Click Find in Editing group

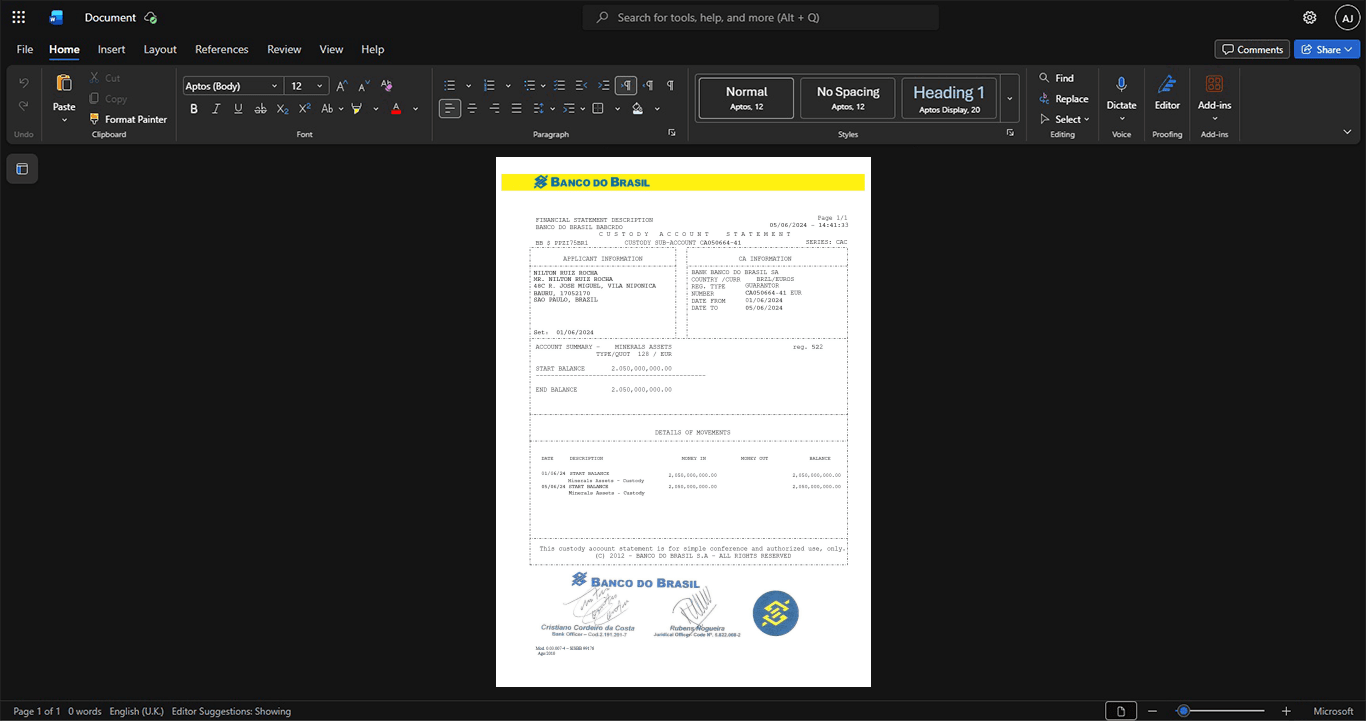pyautogui.click(x=1056, y=78)
